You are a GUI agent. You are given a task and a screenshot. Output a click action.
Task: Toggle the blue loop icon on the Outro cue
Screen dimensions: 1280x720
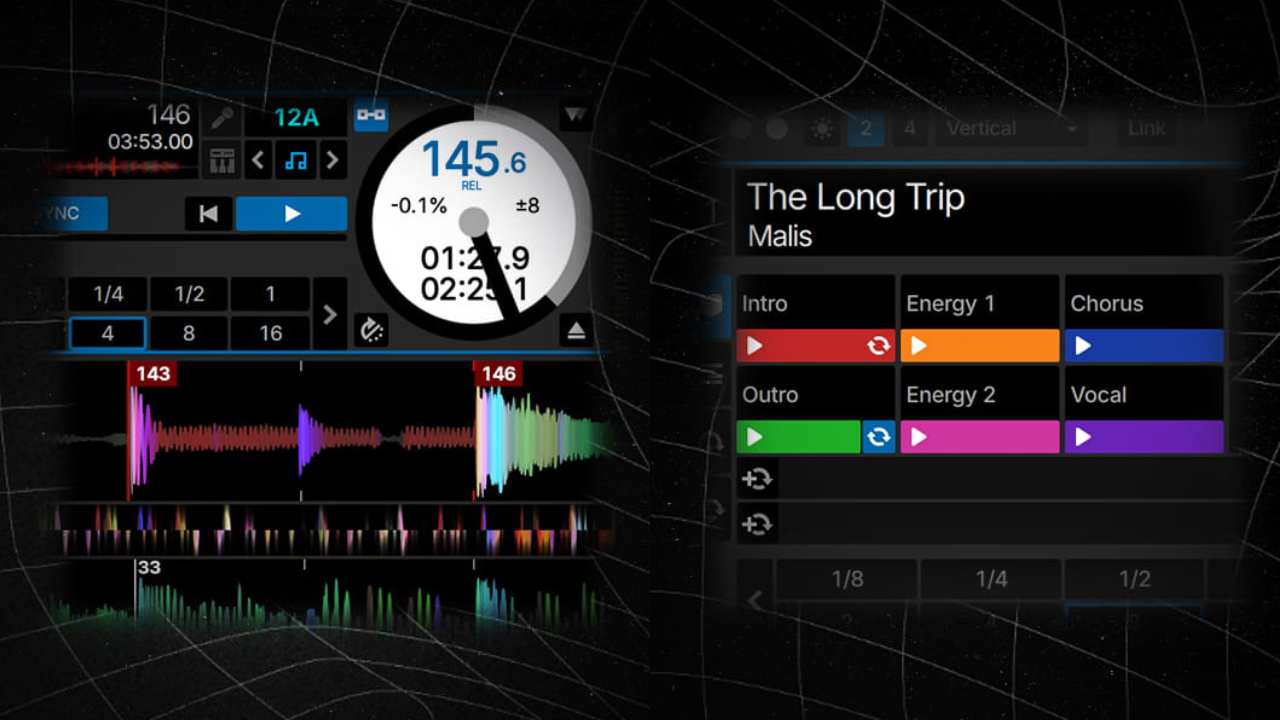878,437
